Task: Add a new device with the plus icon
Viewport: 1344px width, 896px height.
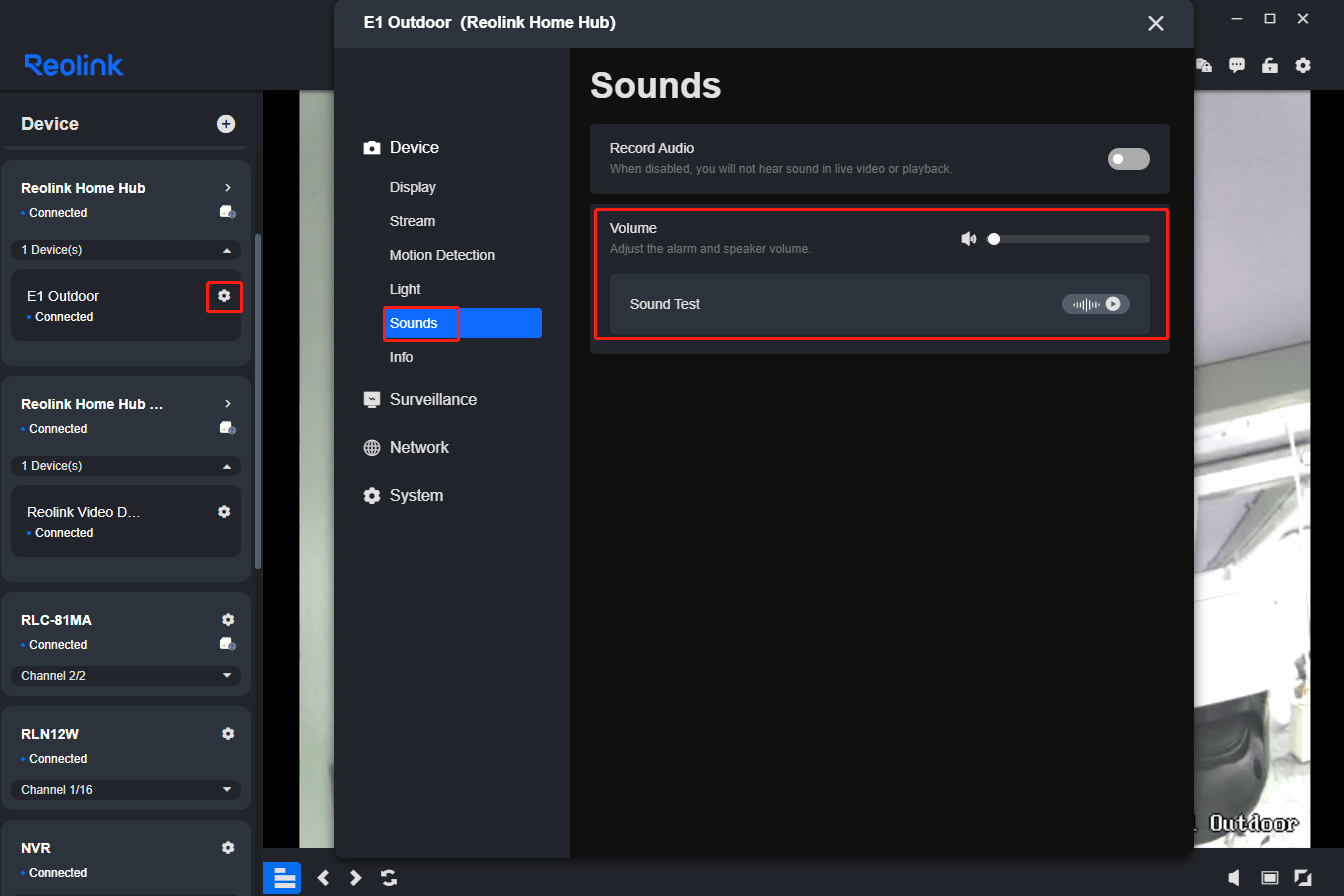Action: pyautogui.click(x=226, y=124)
